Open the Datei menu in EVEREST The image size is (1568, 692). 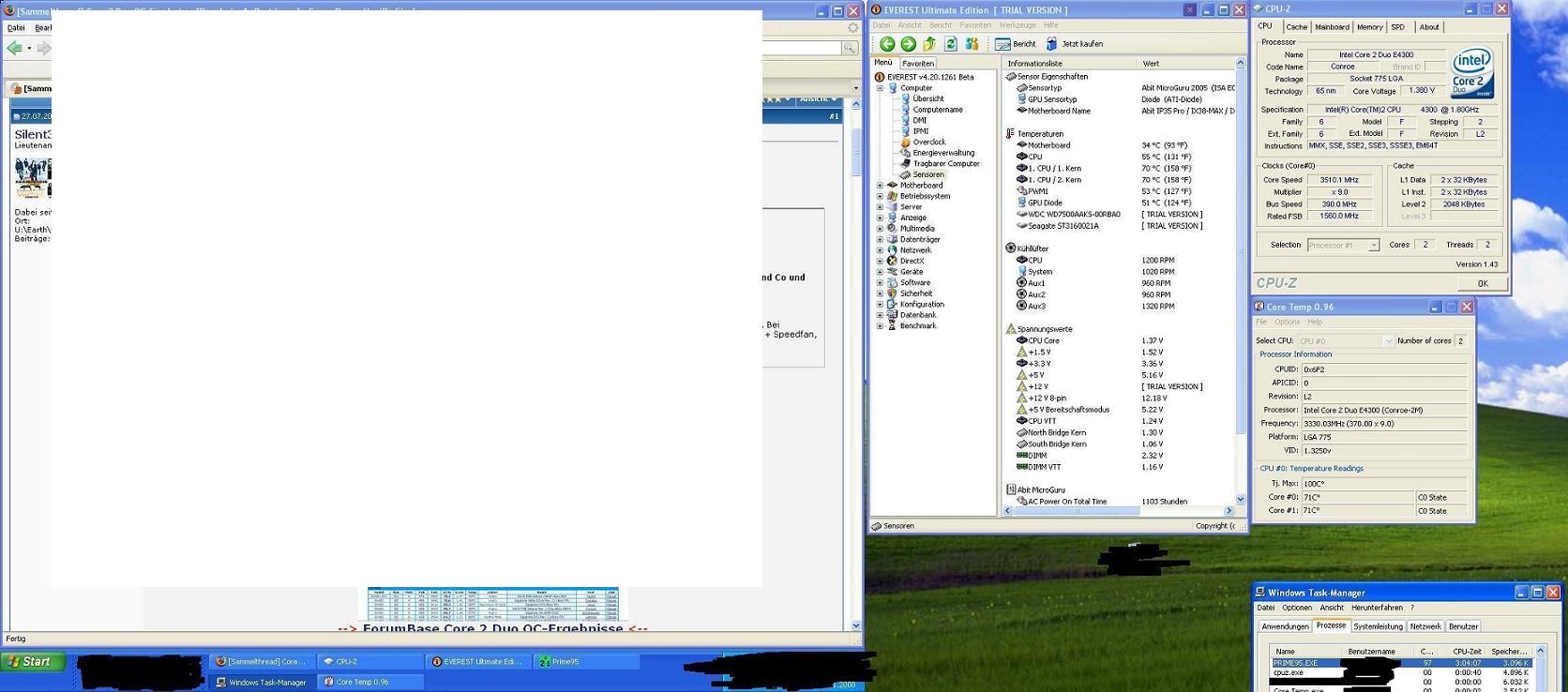click(882, 25)
